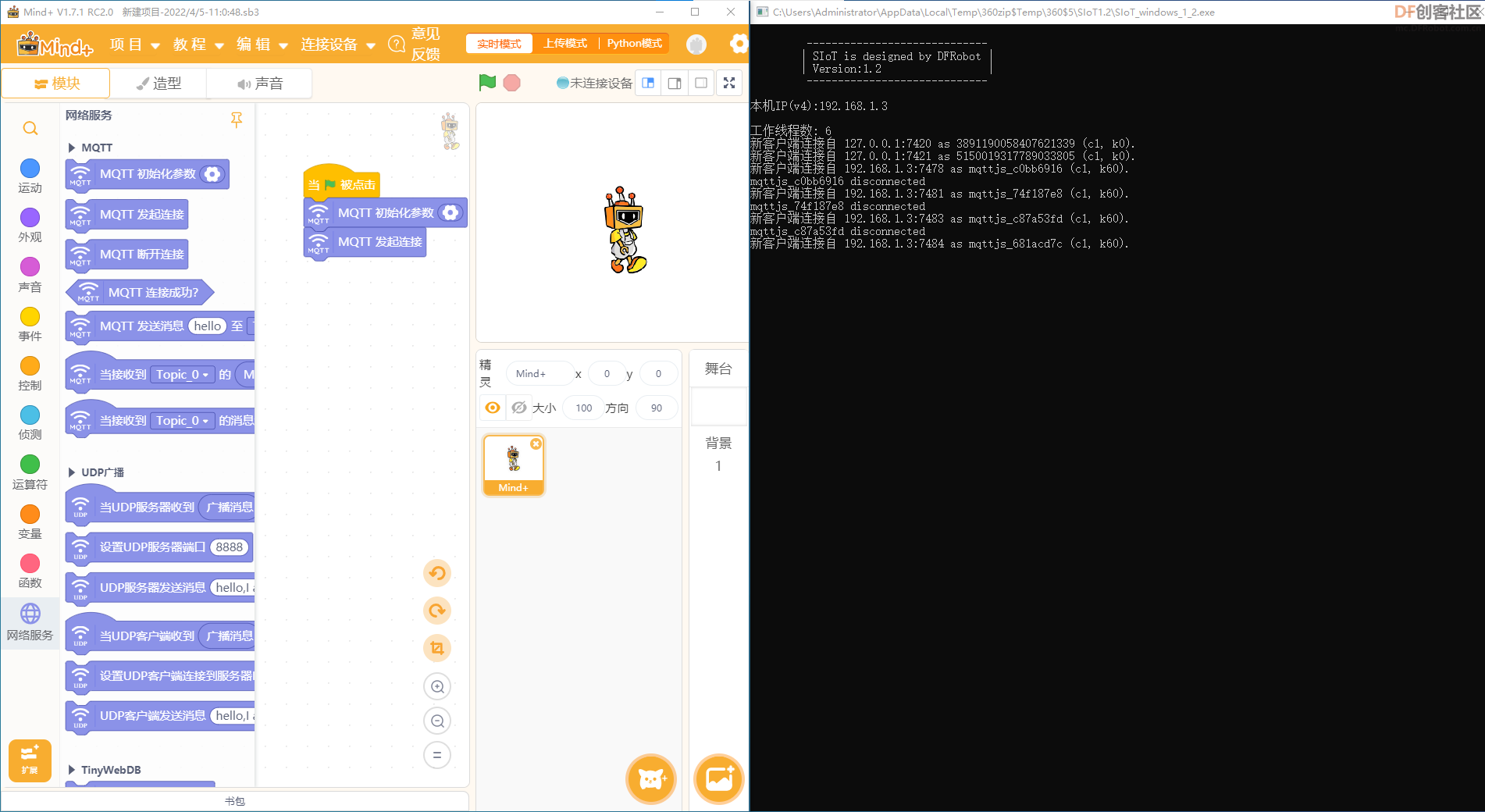The height and width of the screenshot is (812, 1485).
Task: Select the 侦测 block category
Action: pos(30,423)
